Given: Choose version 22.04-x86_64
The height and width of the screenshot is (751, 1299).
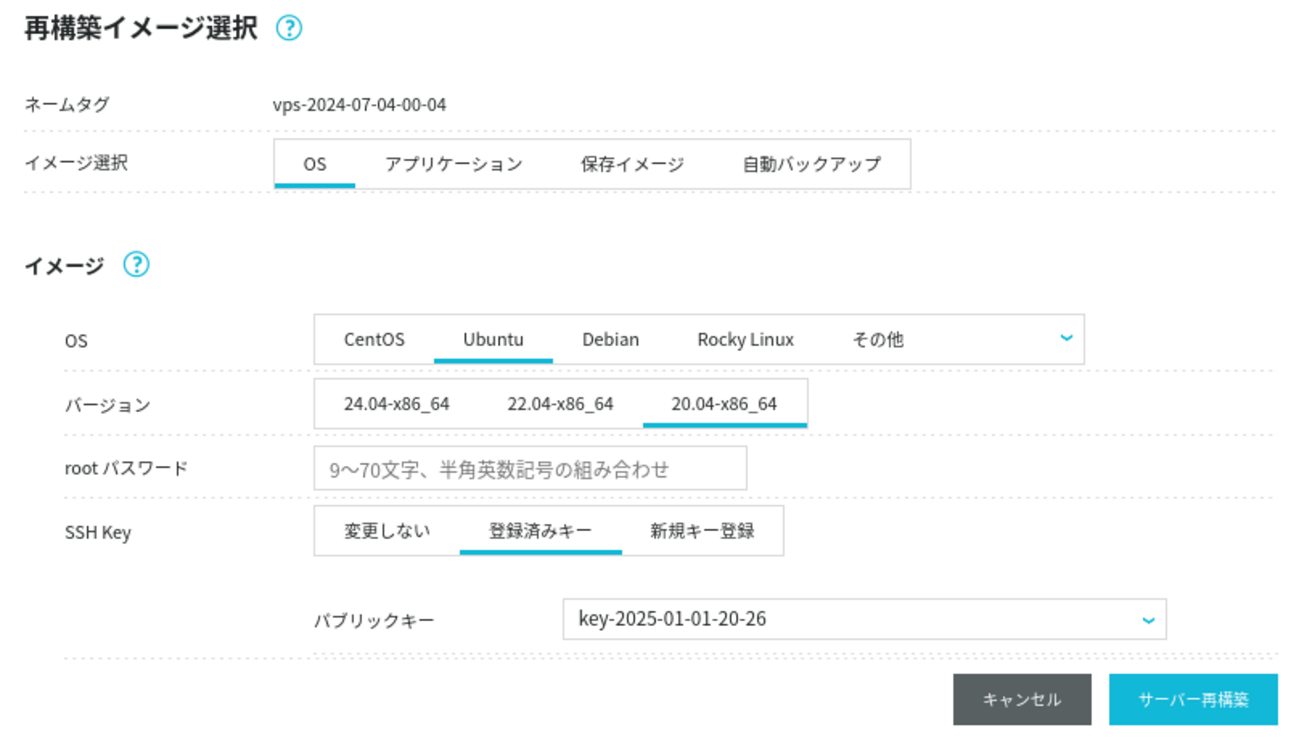Looking at the screenshot, I should [x=560, y=404].
